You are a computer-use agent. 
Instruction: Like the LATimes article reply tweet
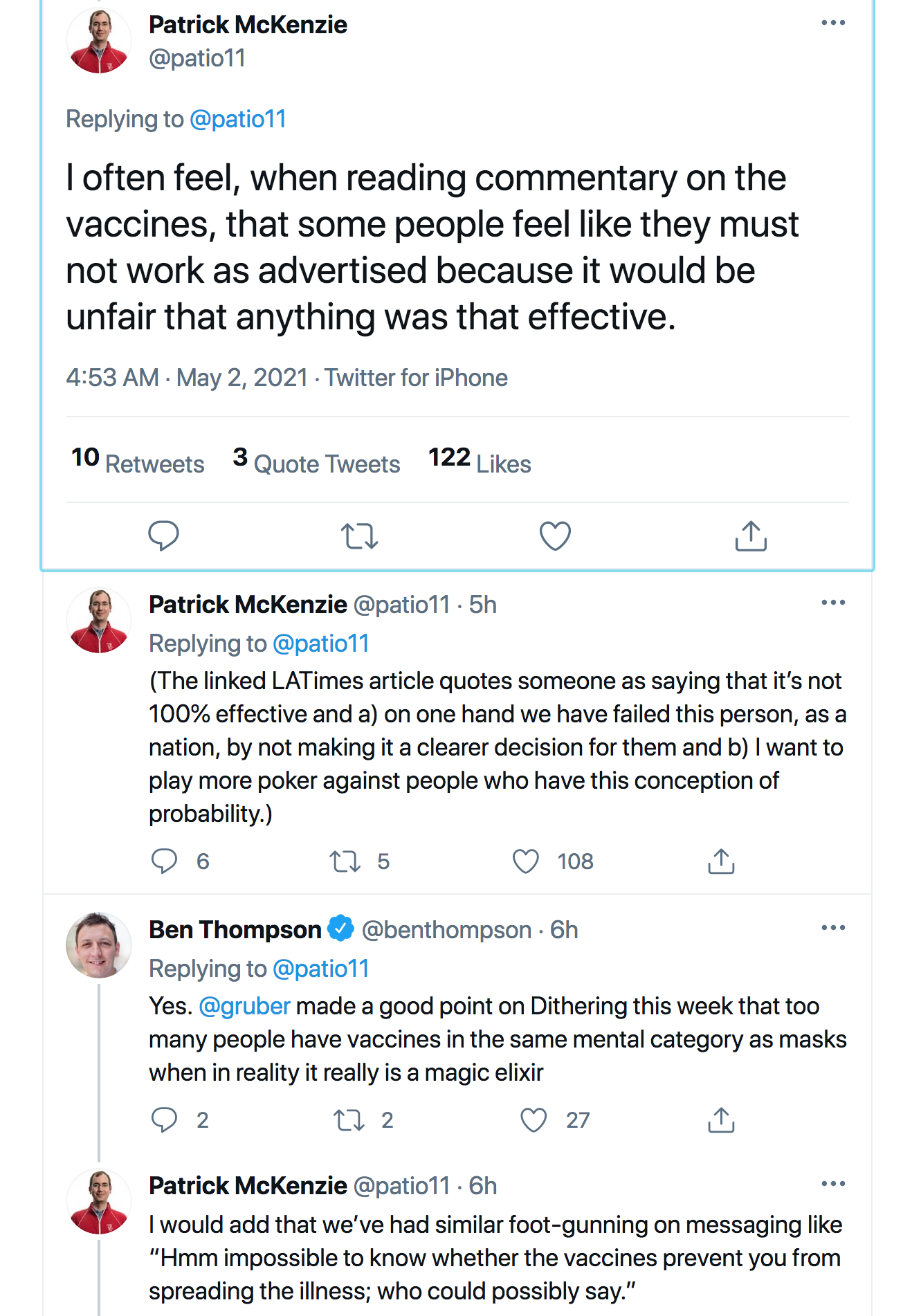(x=526, y=861)
